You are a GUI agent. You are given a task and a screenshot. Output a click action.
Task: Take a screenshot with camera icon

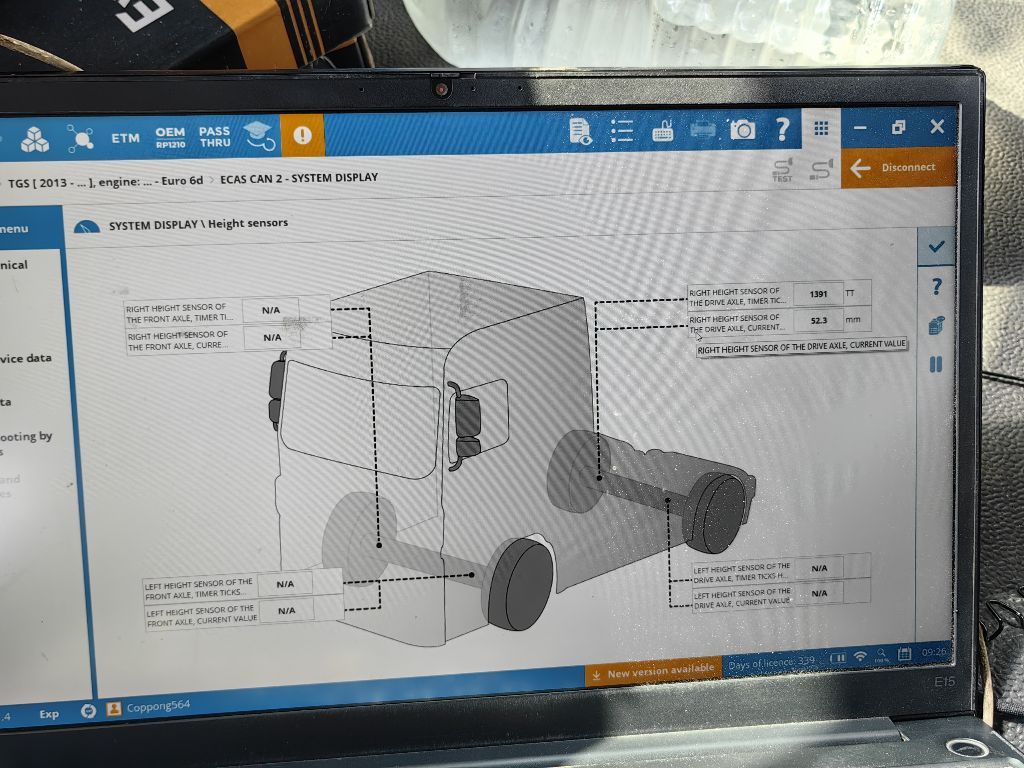click(x=742, y=129)
